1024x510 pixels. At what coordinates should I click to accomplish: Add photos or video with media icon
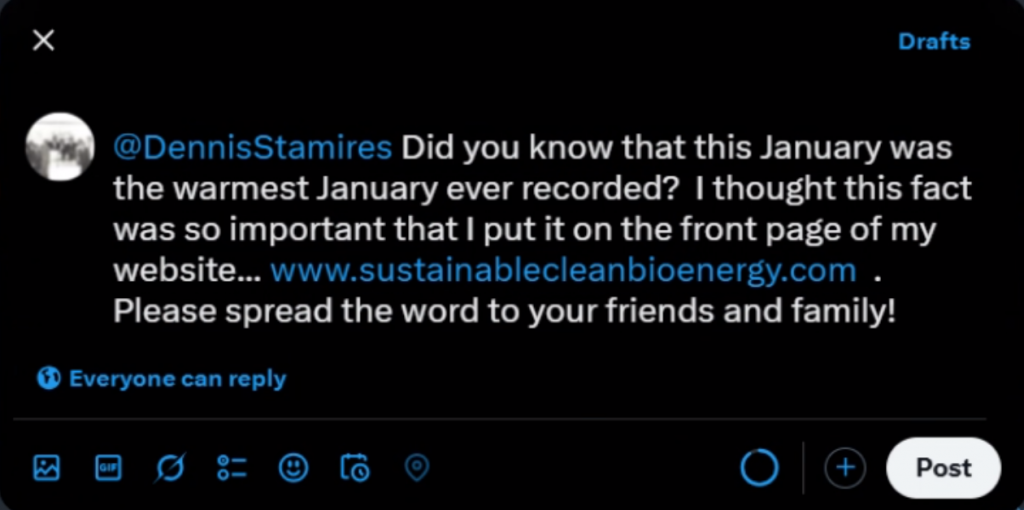click(x=47, y=467)
